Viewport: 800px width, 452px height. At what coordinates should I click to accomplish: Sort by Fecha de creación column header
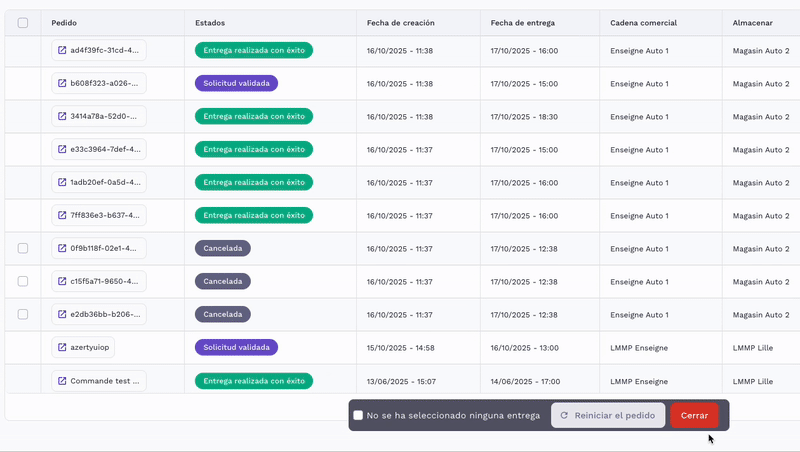(x=400, y=22)
